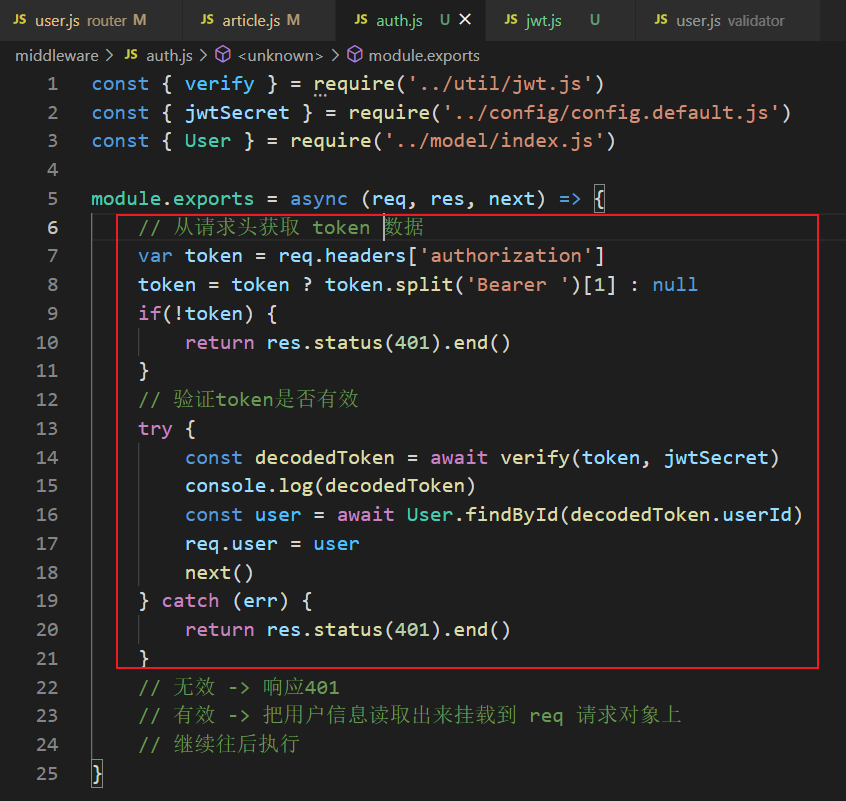Image resolution: width=846 pixels, height=801 pixels.
Task: Click line number 13 in gutter
Action: (x=47, y=429)
